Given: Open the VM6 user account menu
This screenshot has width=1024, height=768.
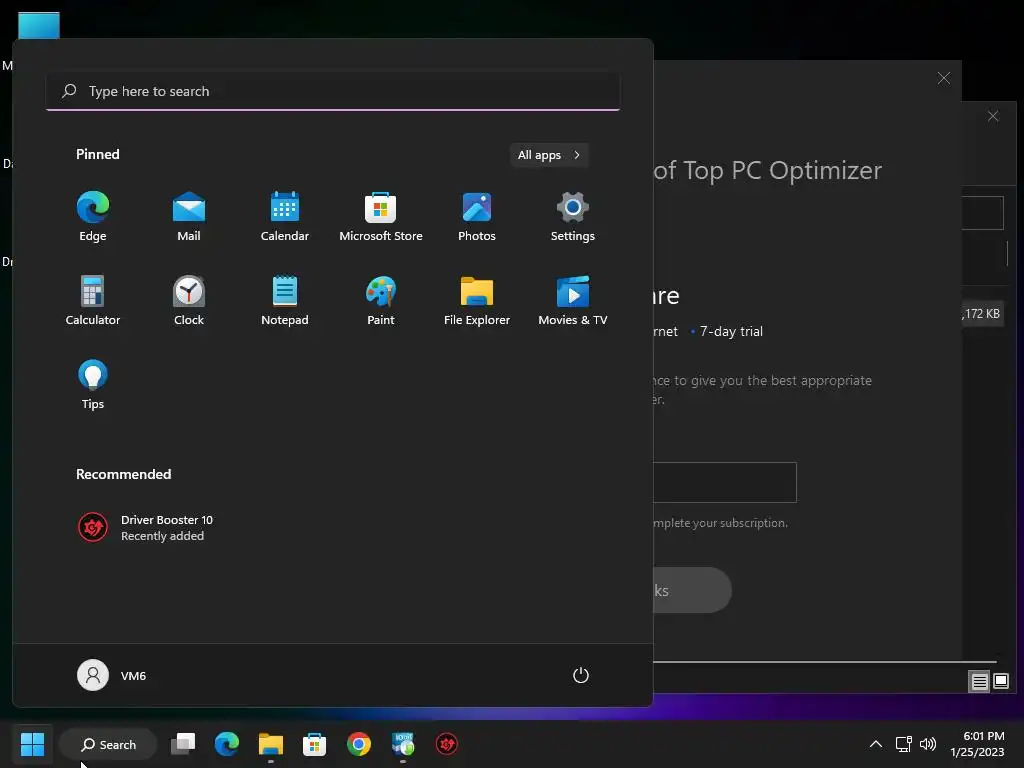Looking at the screenshot, I should click(112, 675).
